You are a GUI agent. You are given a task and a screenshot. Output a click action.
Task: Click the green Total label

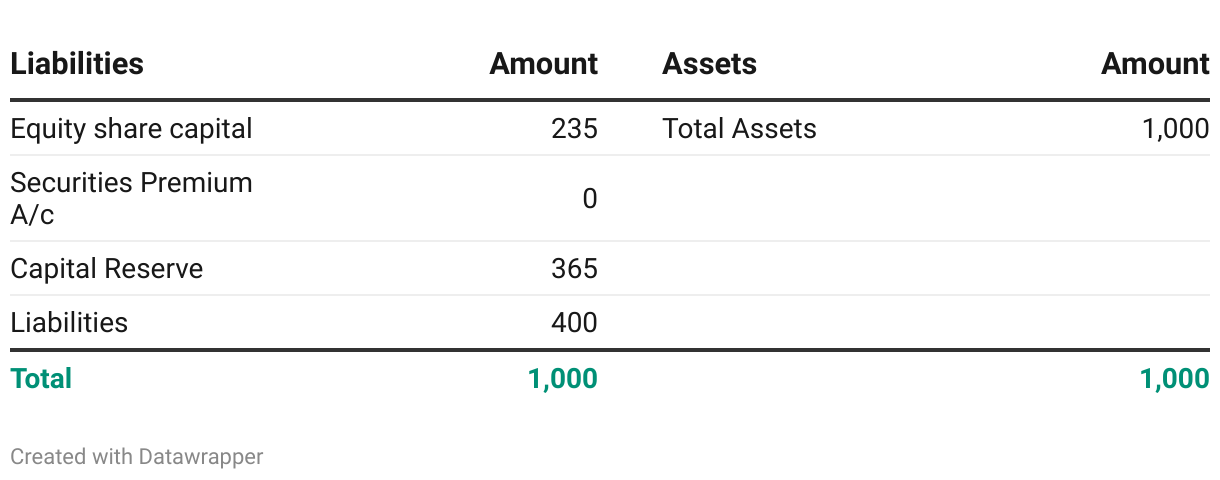tap(41, 379)
